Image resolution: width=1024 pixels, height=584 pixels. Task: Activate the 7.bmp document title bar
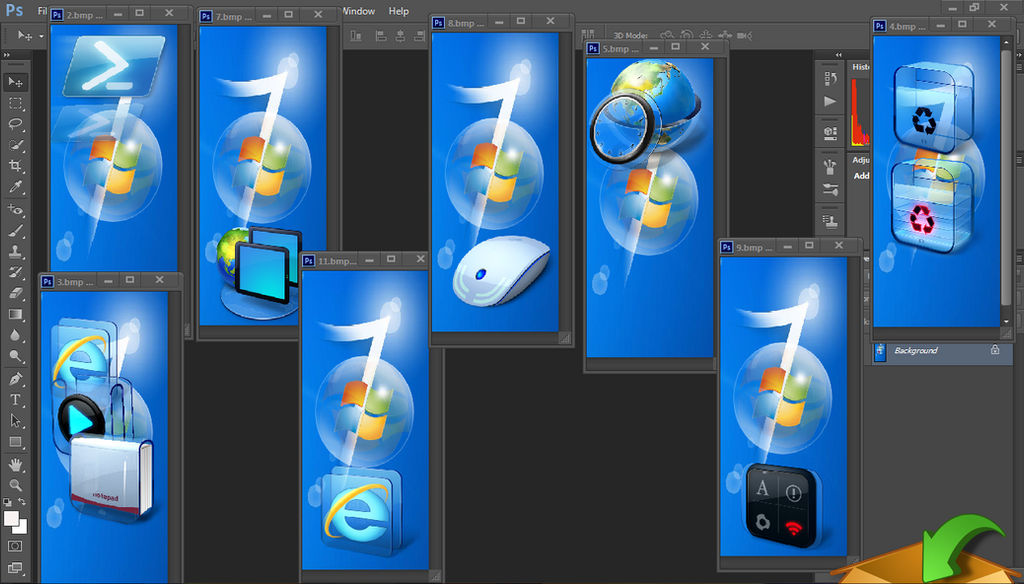268,16
